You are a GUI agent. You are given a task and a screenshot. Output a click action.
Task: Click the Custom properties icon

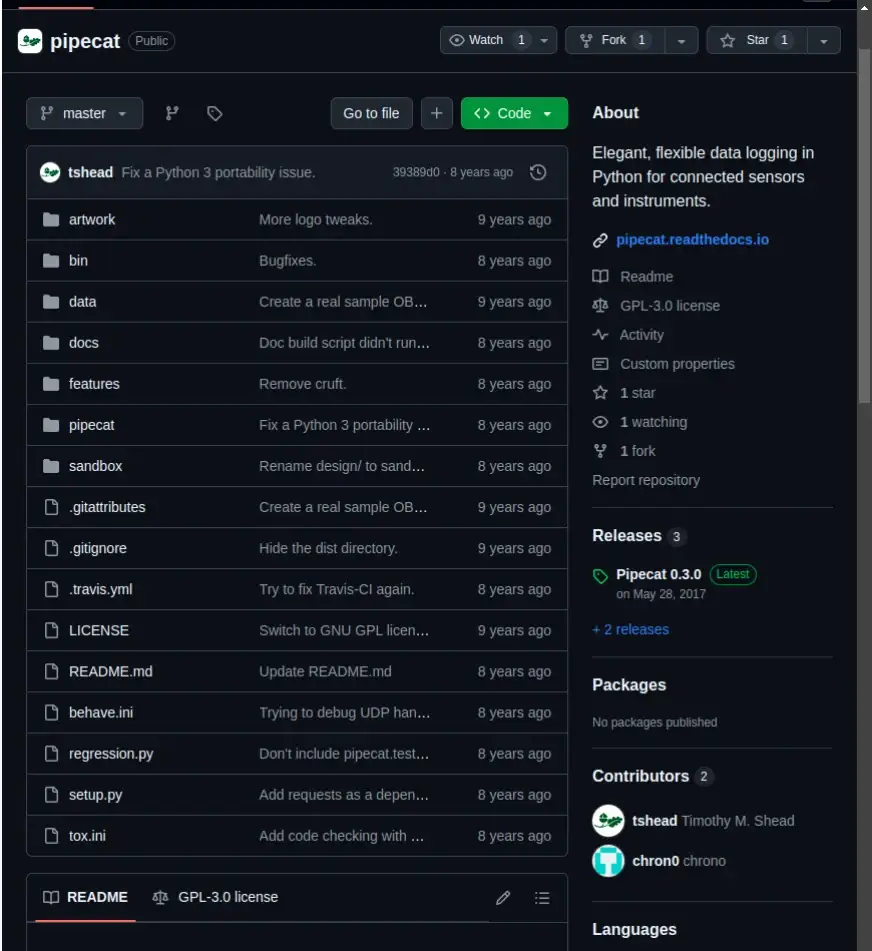(x=600, y=364)
